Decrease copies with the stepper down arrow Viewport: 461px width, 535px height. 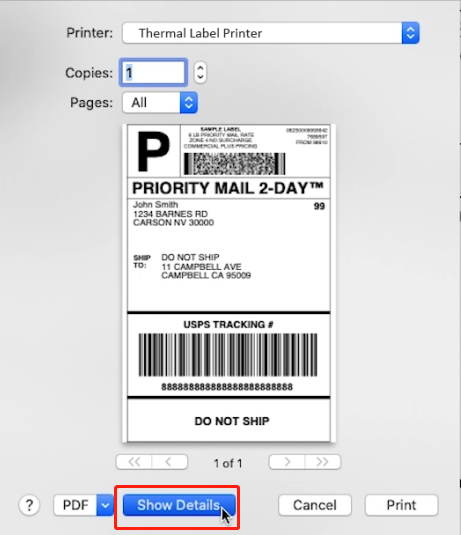tap(200, 78)
